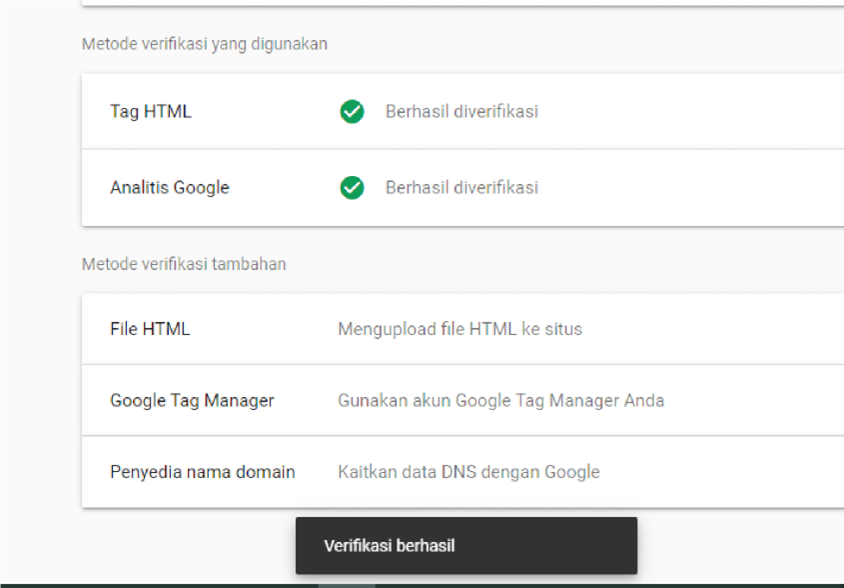Click the green checkmark beside Analitis Google
Viewport: 844px width, 588px height.
(352, 187)
